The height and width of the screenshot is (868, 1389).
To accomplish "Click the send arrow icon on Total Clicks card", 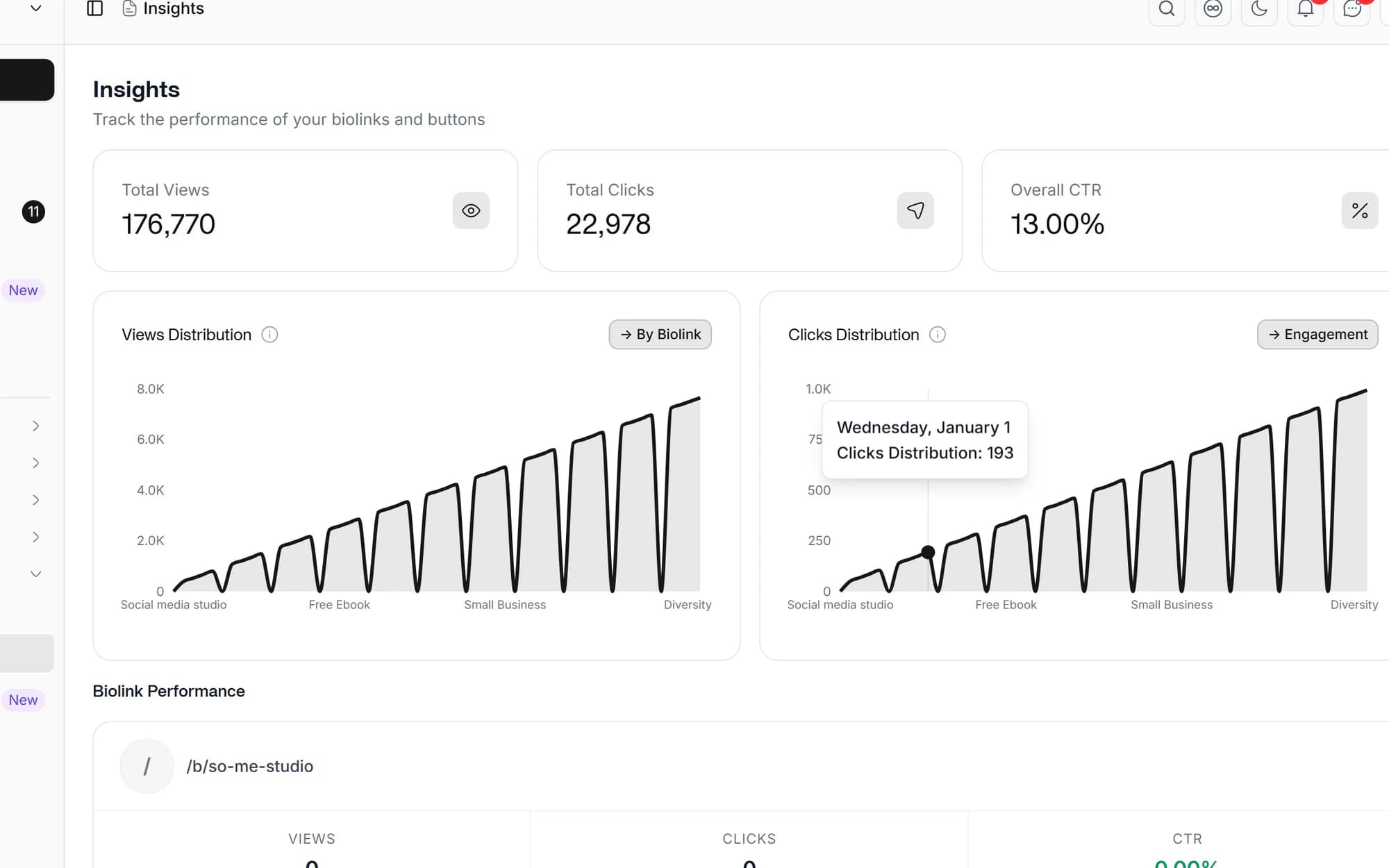I will point(915,210).
